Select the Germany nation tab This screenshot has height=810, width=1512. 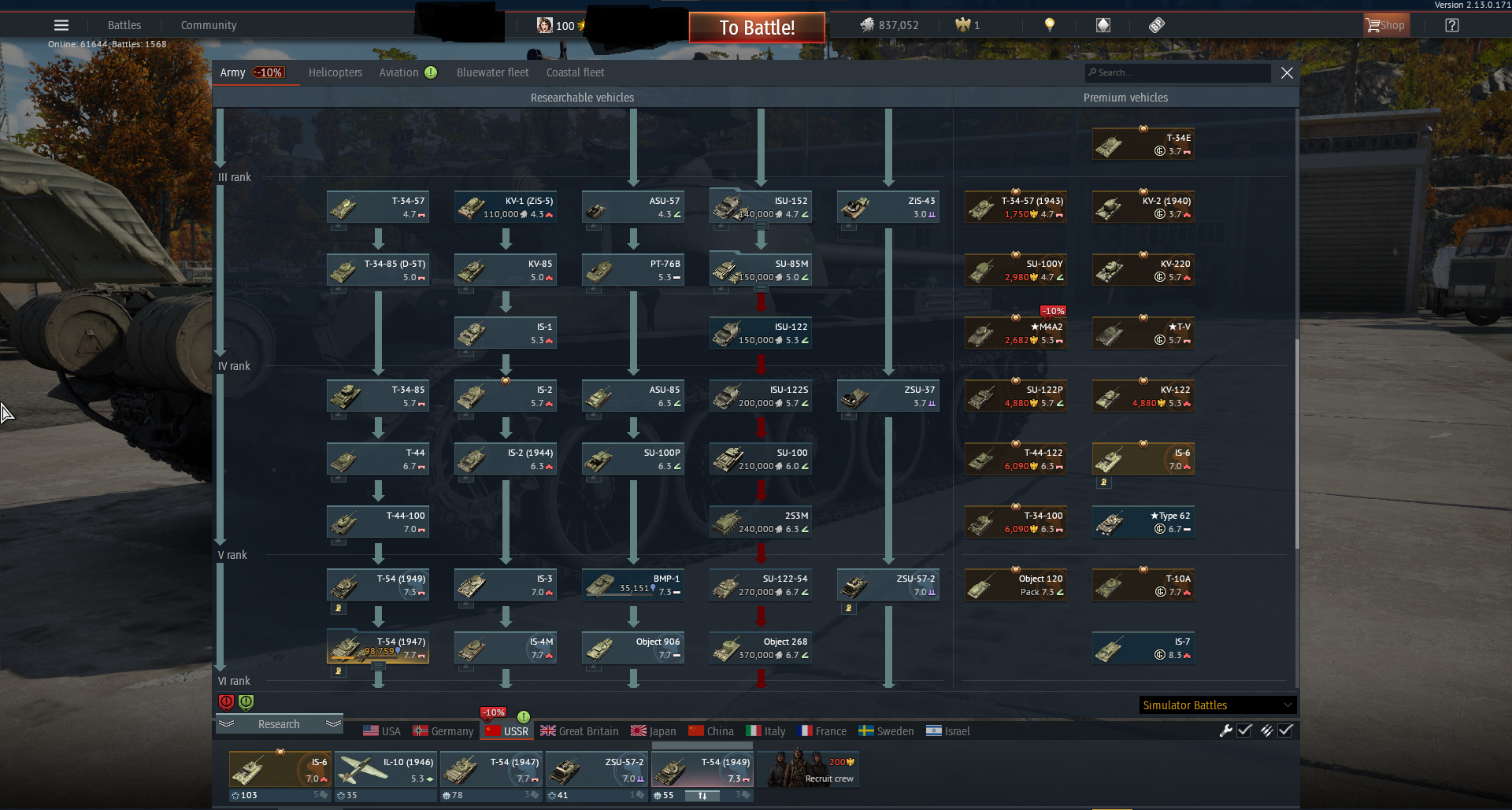tap(443, 731)
